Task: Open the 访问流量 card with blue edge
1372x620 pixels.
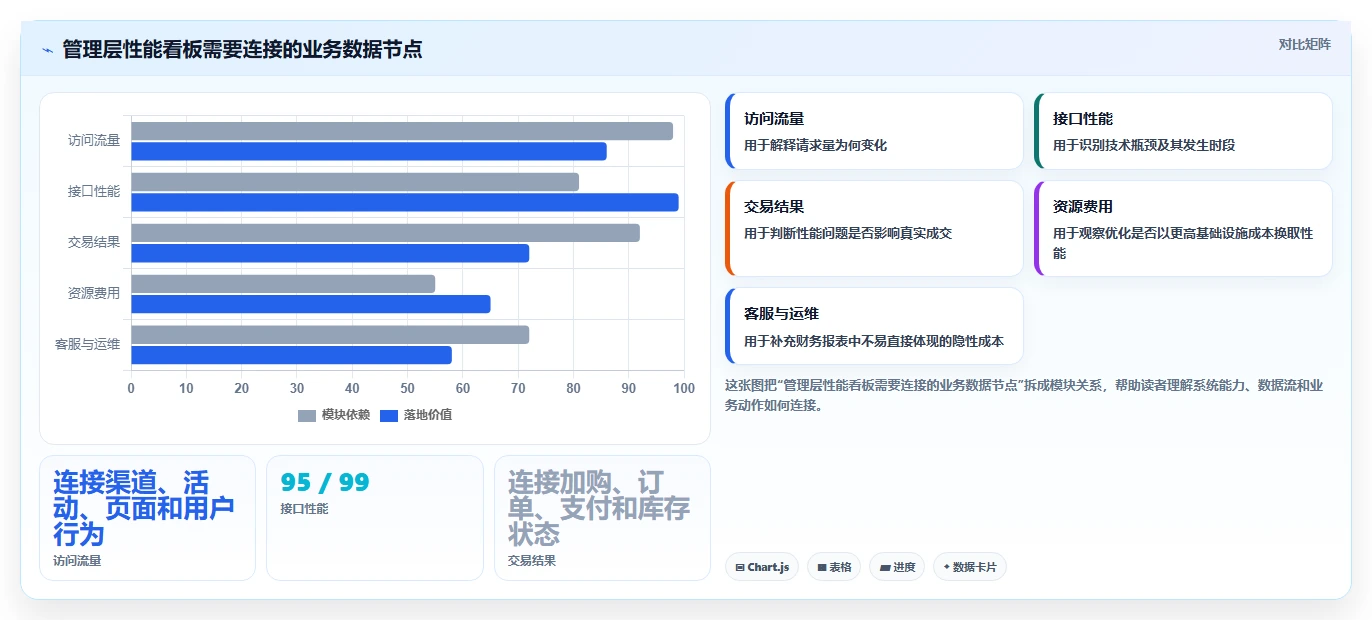Action: point(874,131)
